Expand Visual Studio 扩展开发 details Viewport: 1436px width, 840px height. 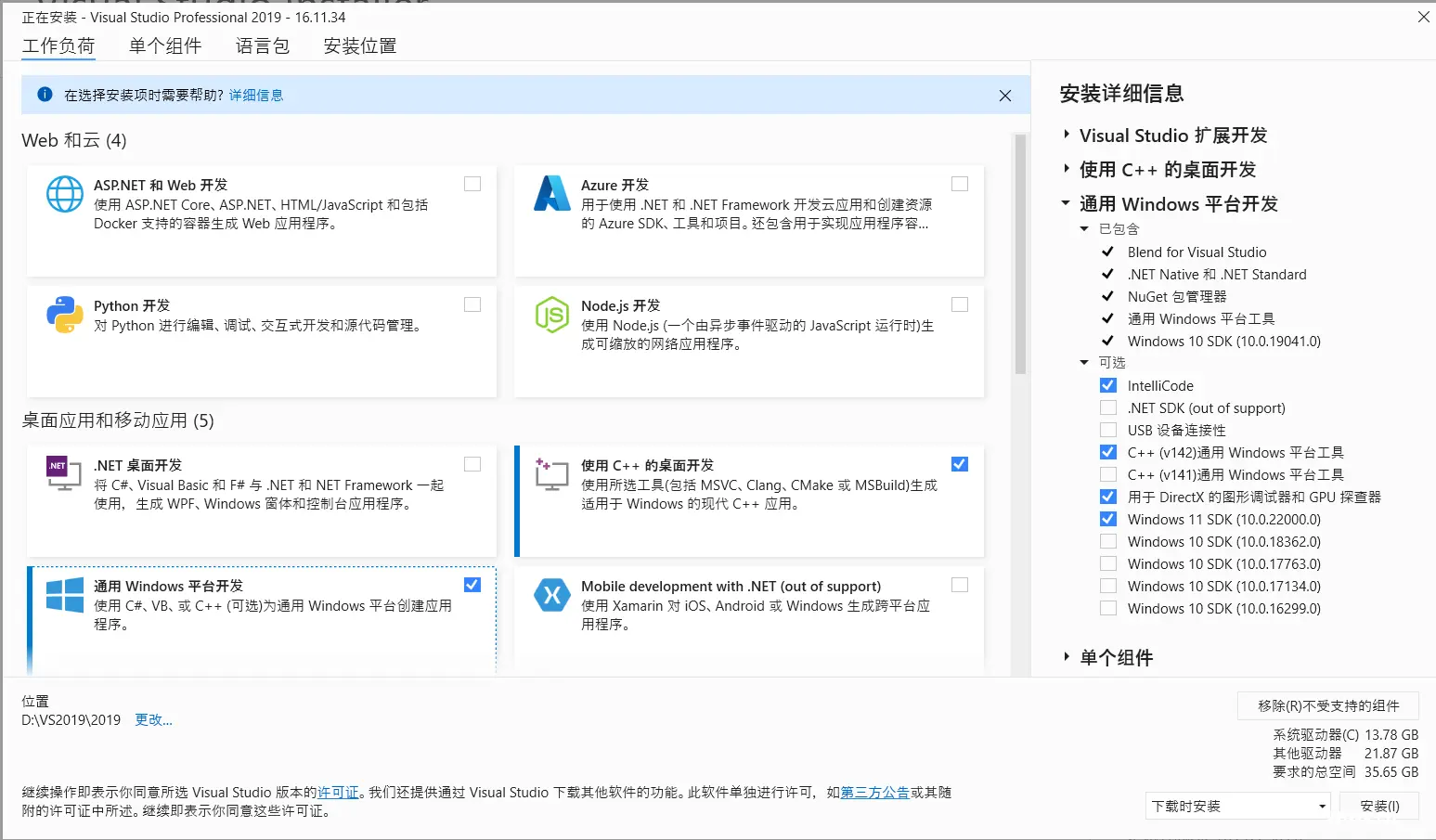pyautogui.click(x=1067, y=135)
